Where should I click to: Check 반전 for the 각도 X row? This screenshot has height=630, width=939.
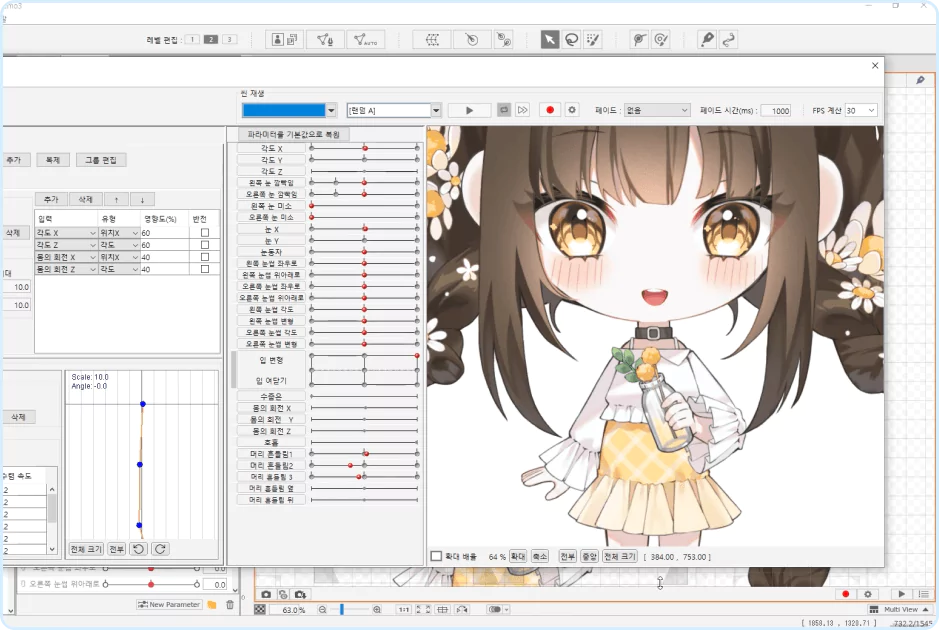[205, 232]
